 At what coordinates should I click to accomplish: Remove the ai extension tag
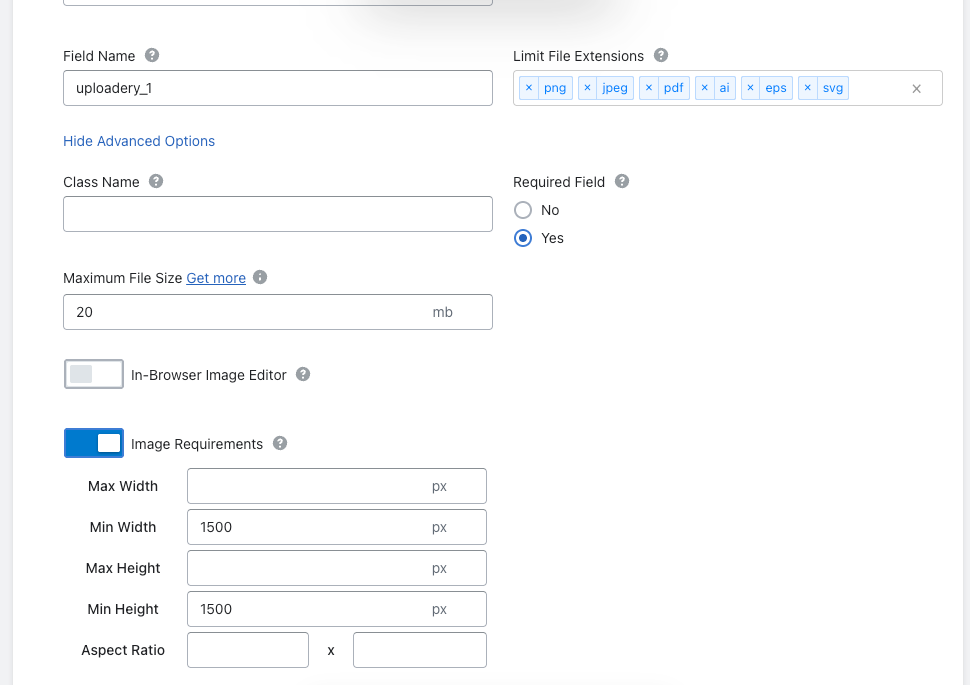(x=705, y=88)
